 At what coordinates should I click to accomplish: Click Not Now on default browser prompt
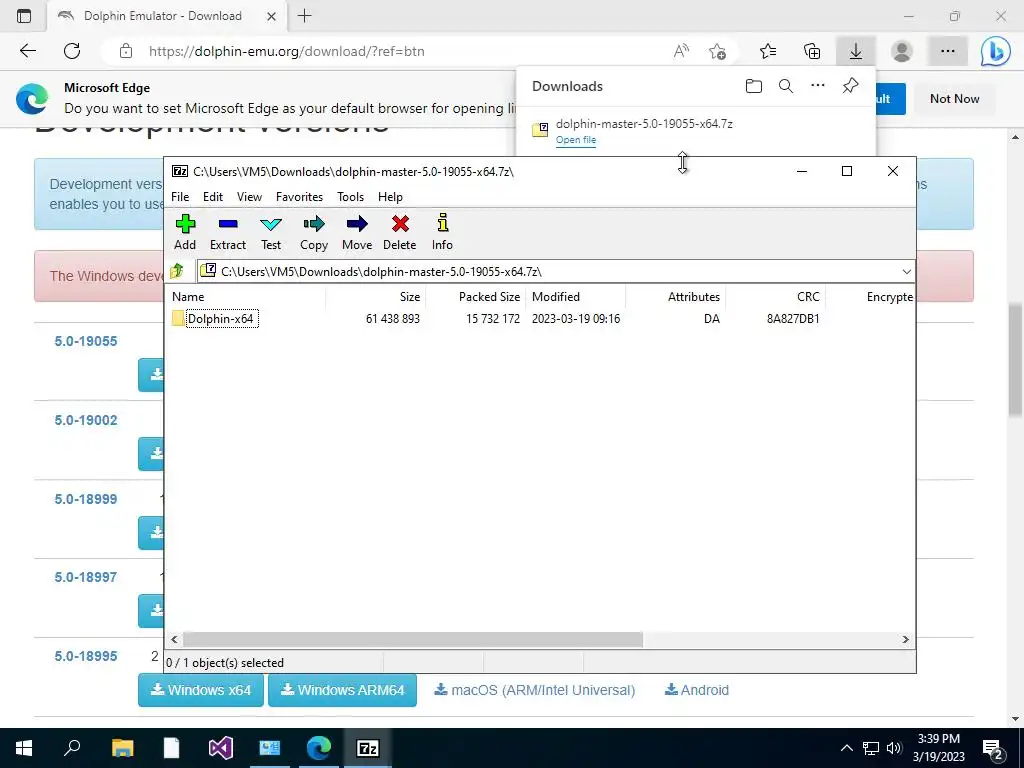click(x=954, y=99)
